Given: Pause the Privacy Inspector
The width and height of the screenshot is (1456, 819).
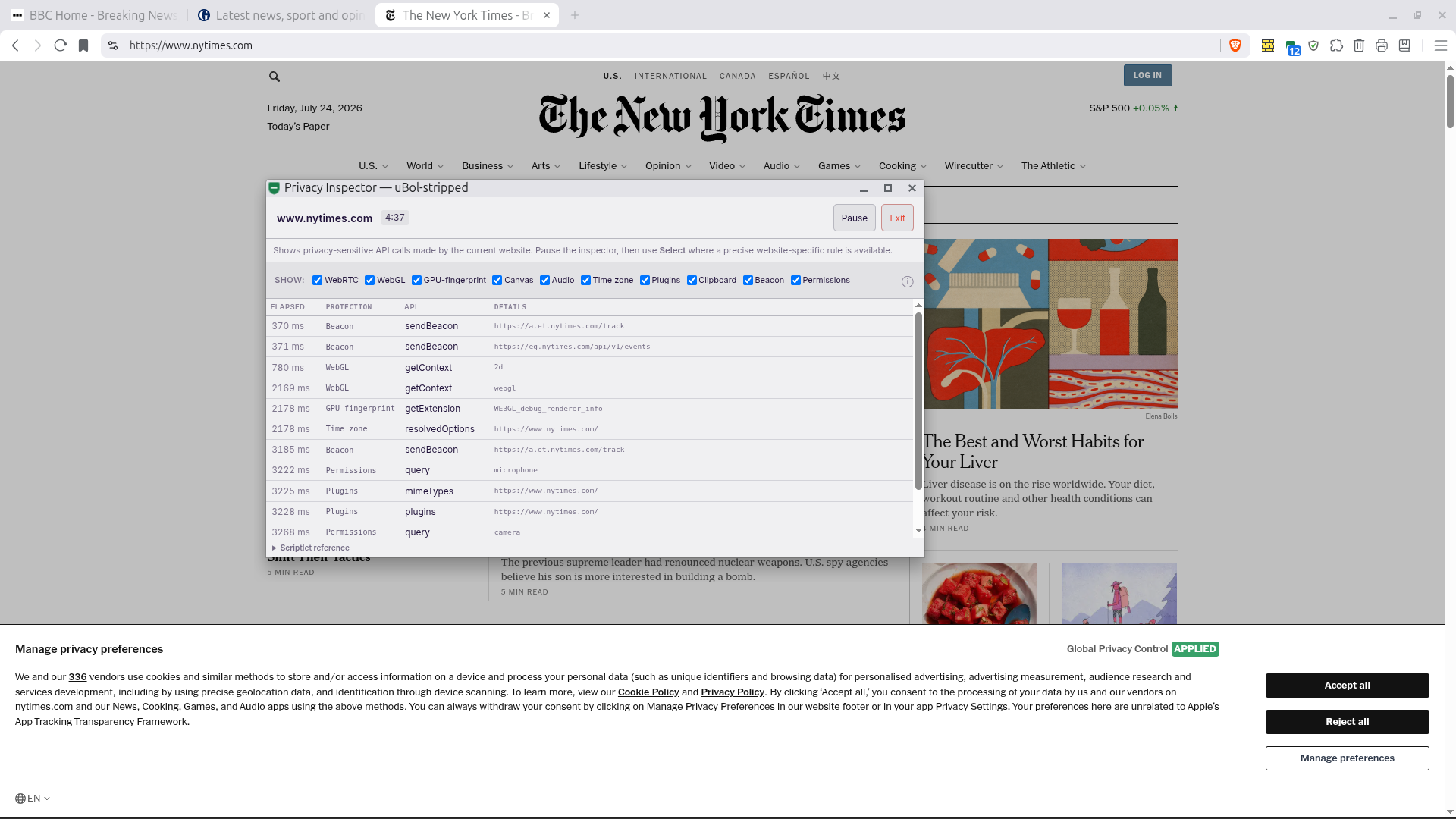Looking at the screenshot, I should [855, 218].
